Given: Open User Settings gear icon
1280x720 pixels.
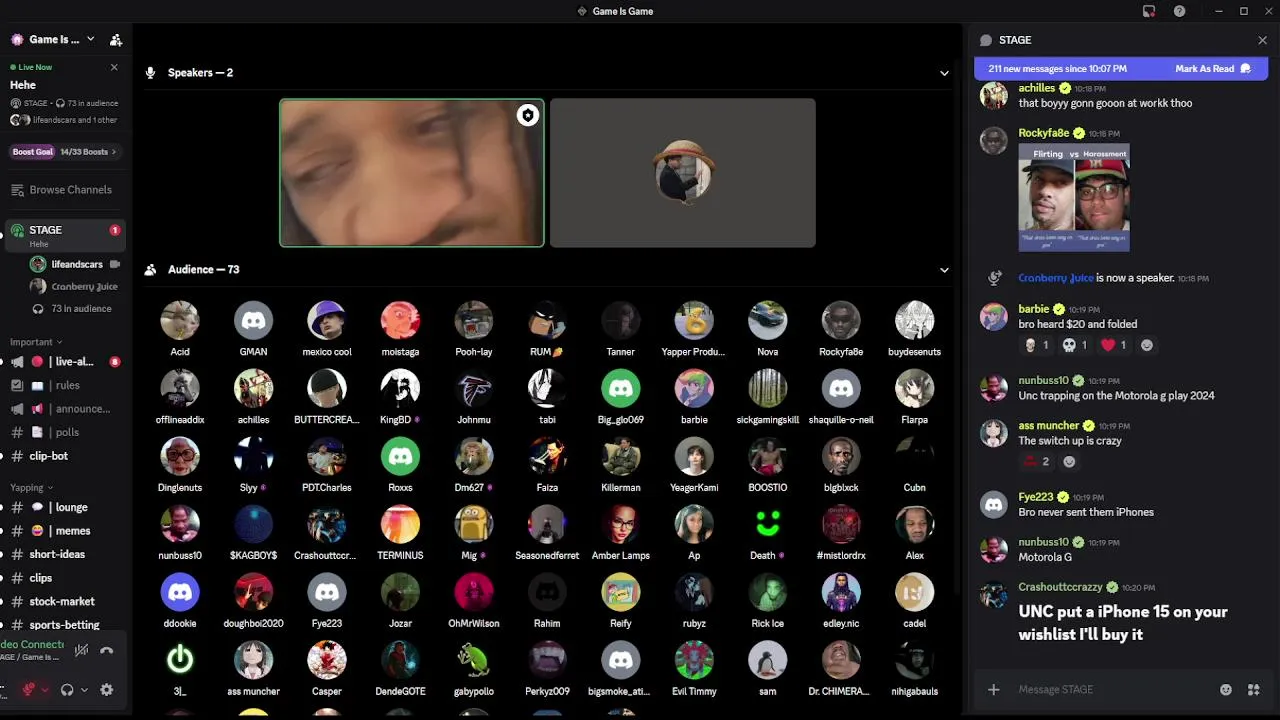Looking at the screenshot, I should (x=107, y=690).
